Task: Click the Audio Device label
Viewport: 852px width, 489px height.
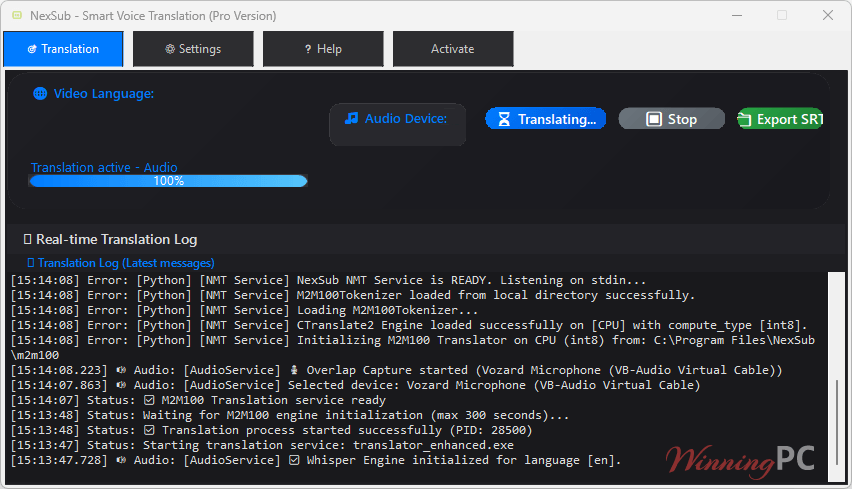Action: coord(406,118)
